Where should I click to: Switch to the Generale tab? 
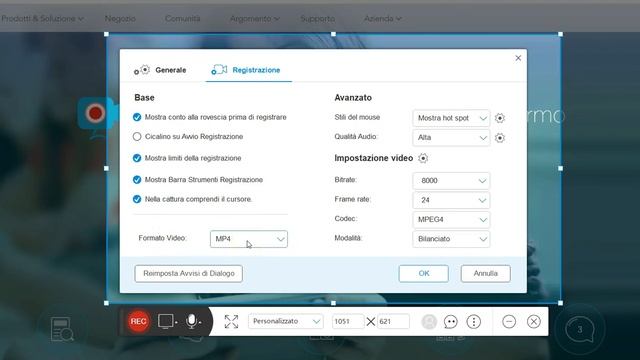[x=160, y=70]
